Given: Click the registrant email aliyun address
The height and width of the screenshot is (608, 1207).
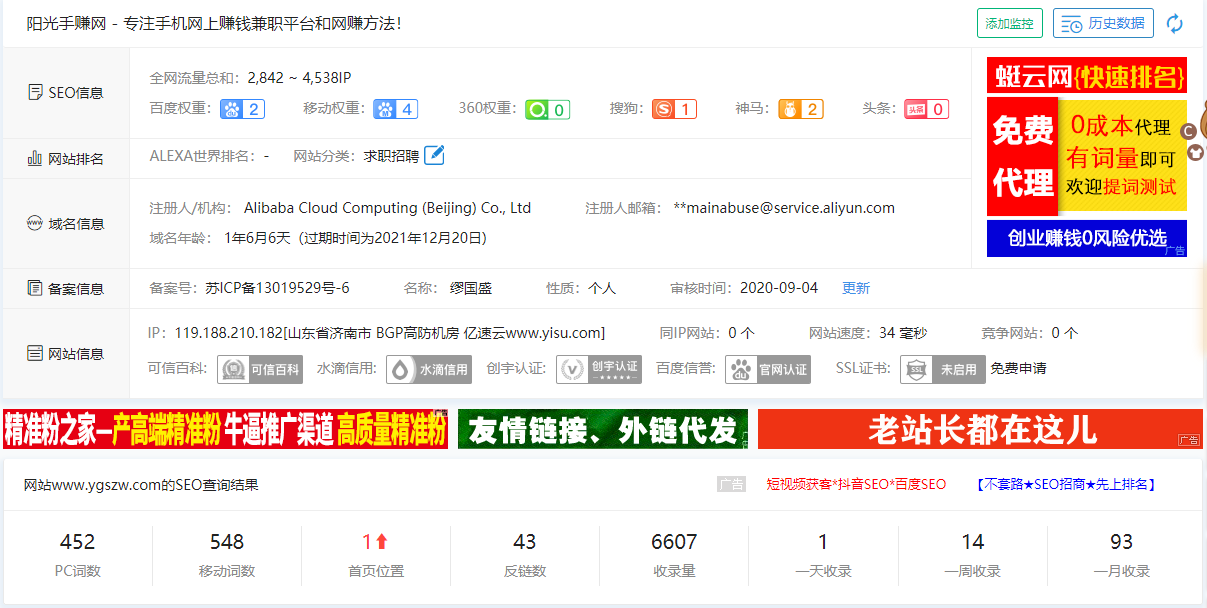Looking at the screenshot, I should click(x=784, y=208).
